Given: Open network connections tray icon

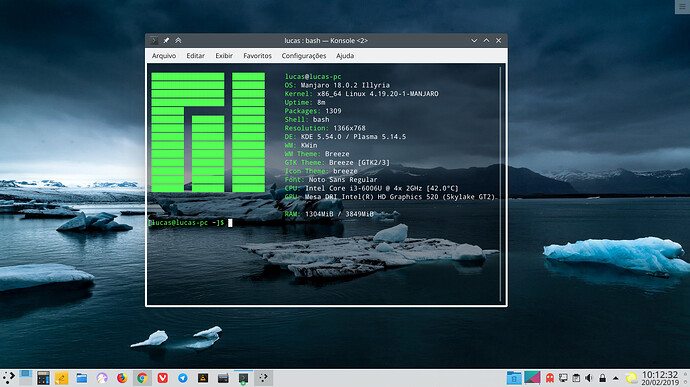Looking at the screenshot, I should (x=563, y=378).
